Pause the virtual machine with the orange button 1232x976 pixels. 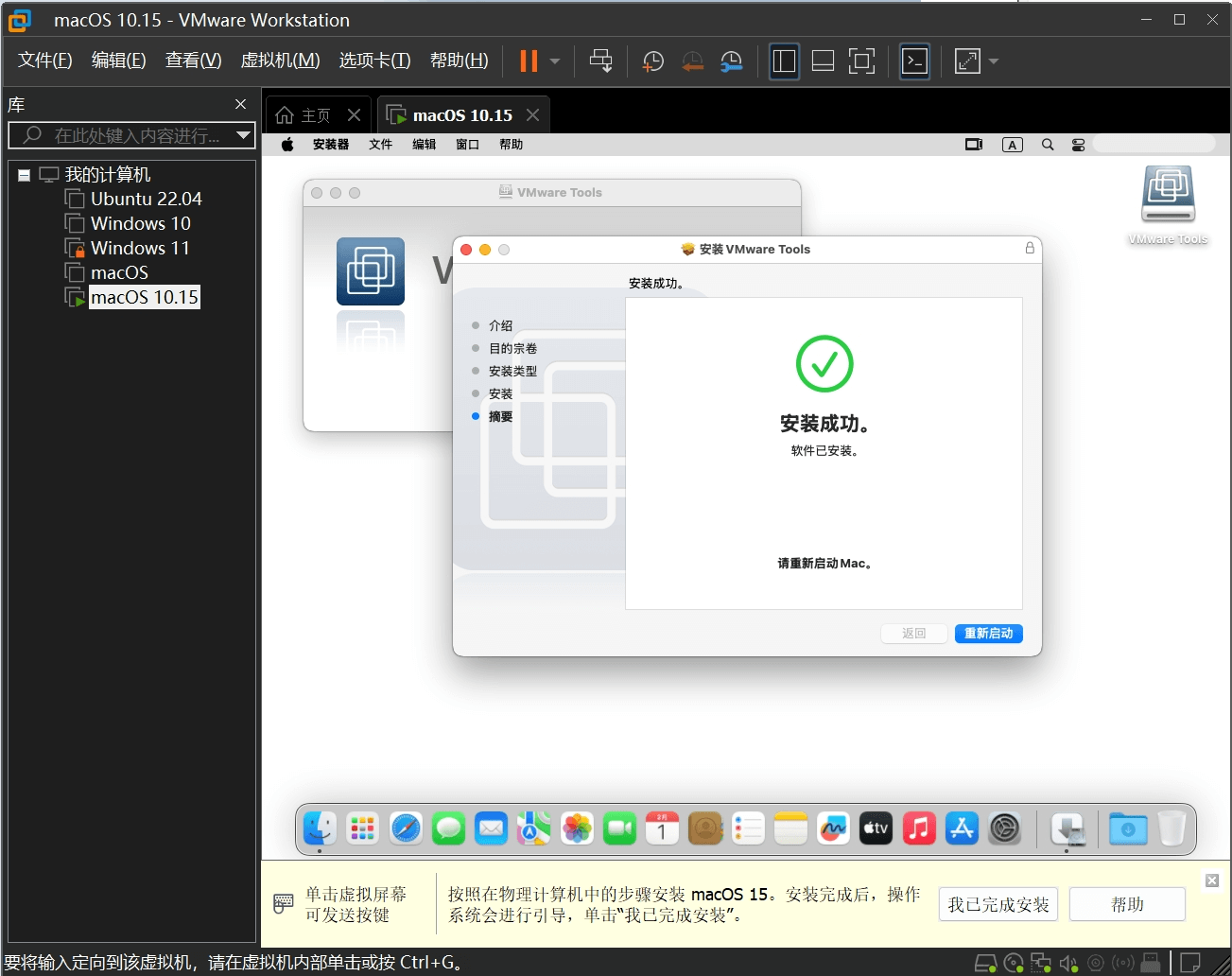(x=529, y=61)
